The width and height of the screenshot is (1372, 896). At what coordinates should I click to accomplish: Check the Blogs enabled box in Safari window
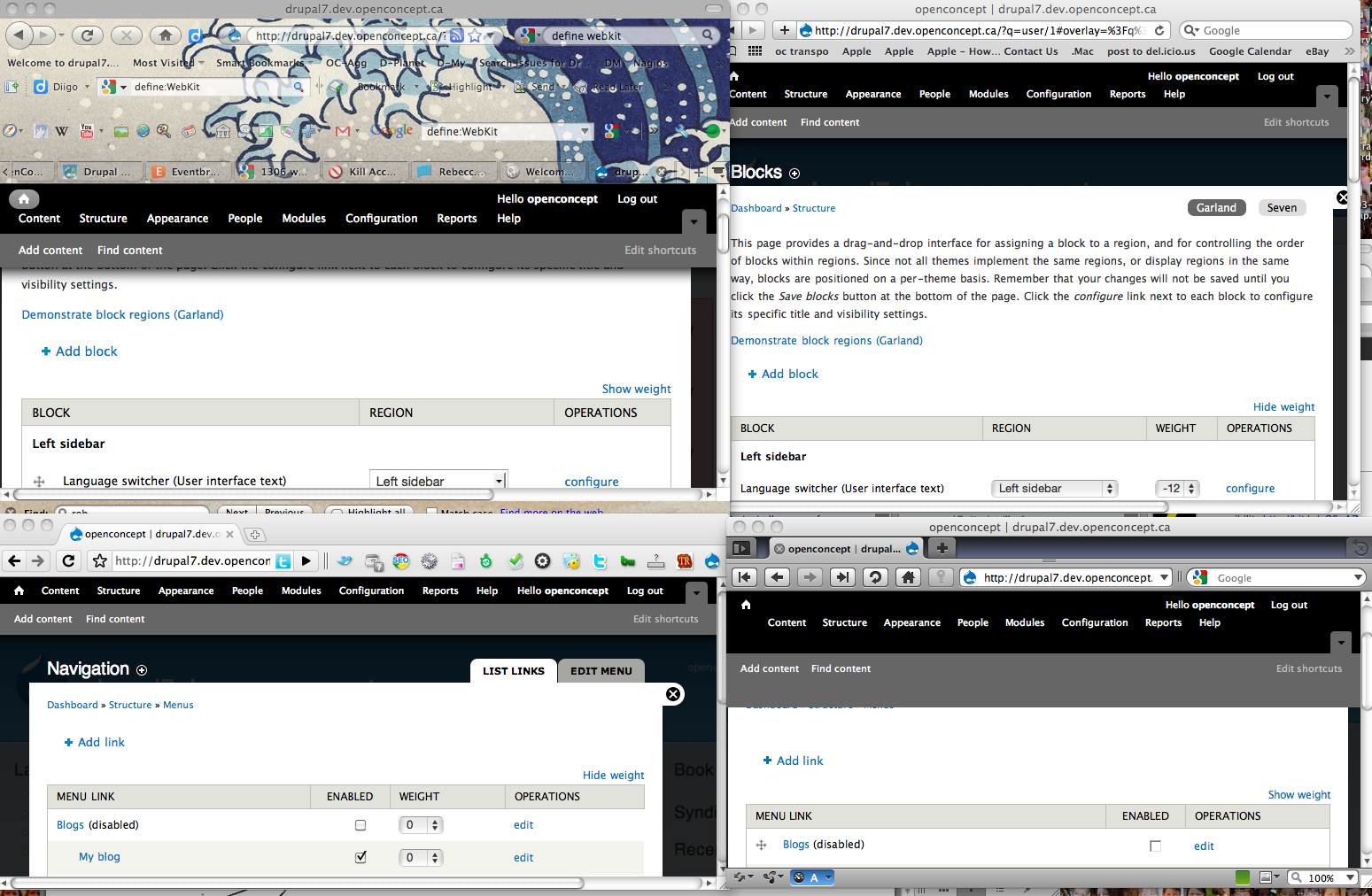coord(1156,846)
